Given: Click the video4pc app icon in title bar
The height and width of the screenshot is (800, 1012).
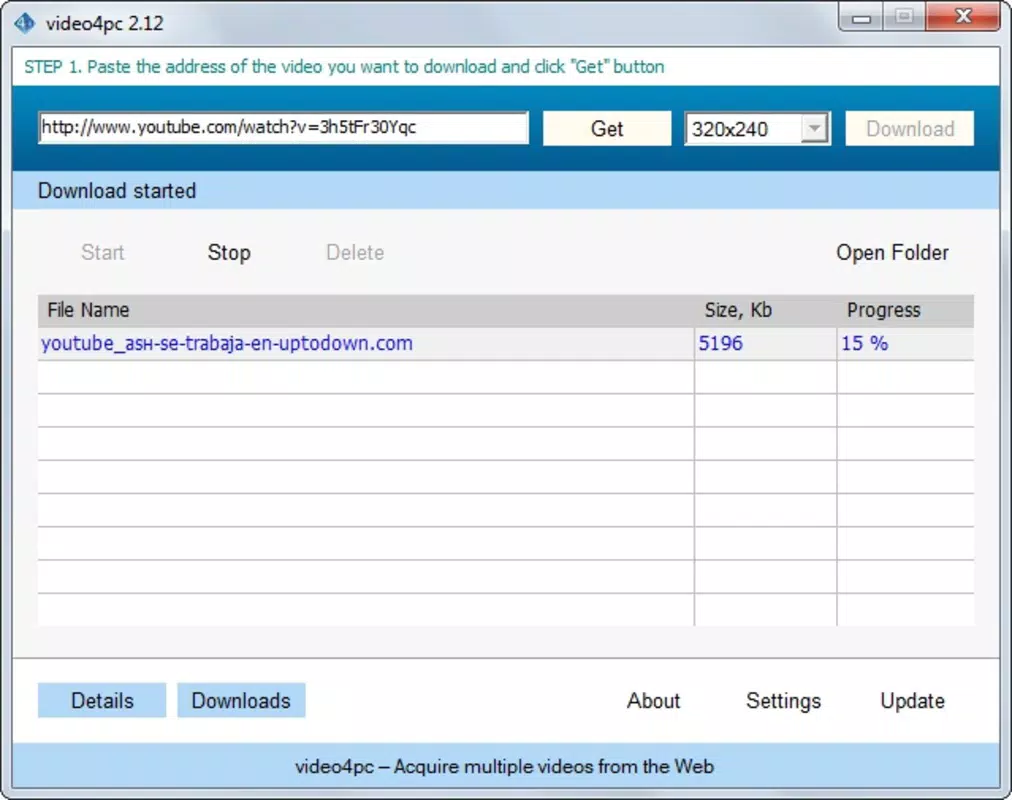Looking at the screenshot, I should tap(25, 23).
